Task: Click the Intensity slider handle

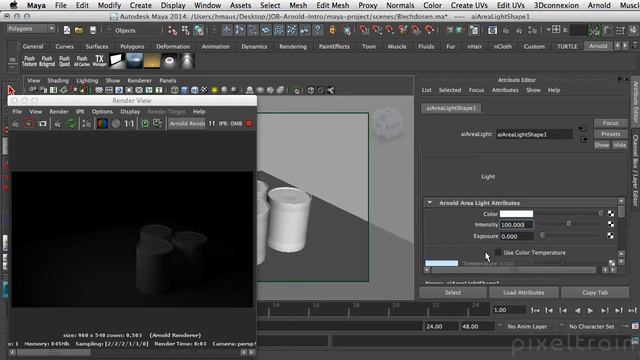Action: [569, 224]
